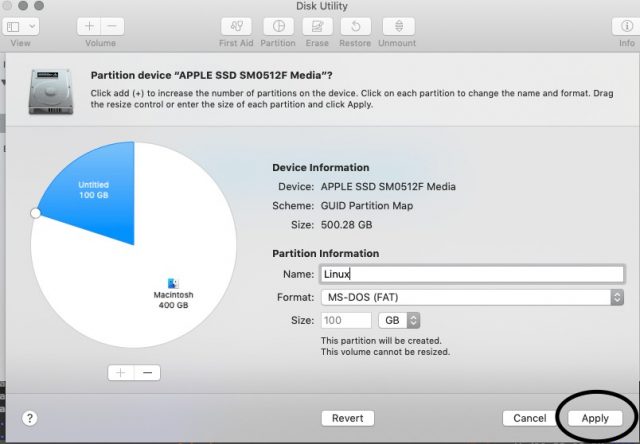Apply the partition changes
This screenshot has width=640, height=444.
point(595,418)
